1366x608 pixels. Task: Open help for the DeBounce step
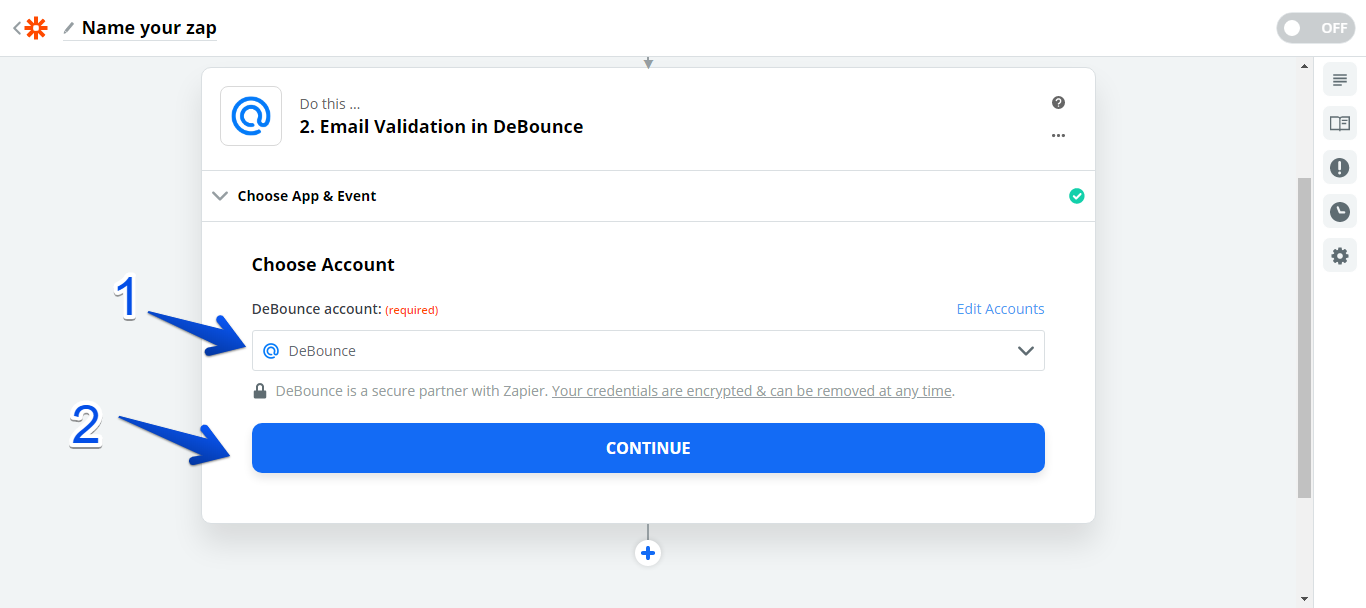pyautogui.click(x=1058, y=103)
